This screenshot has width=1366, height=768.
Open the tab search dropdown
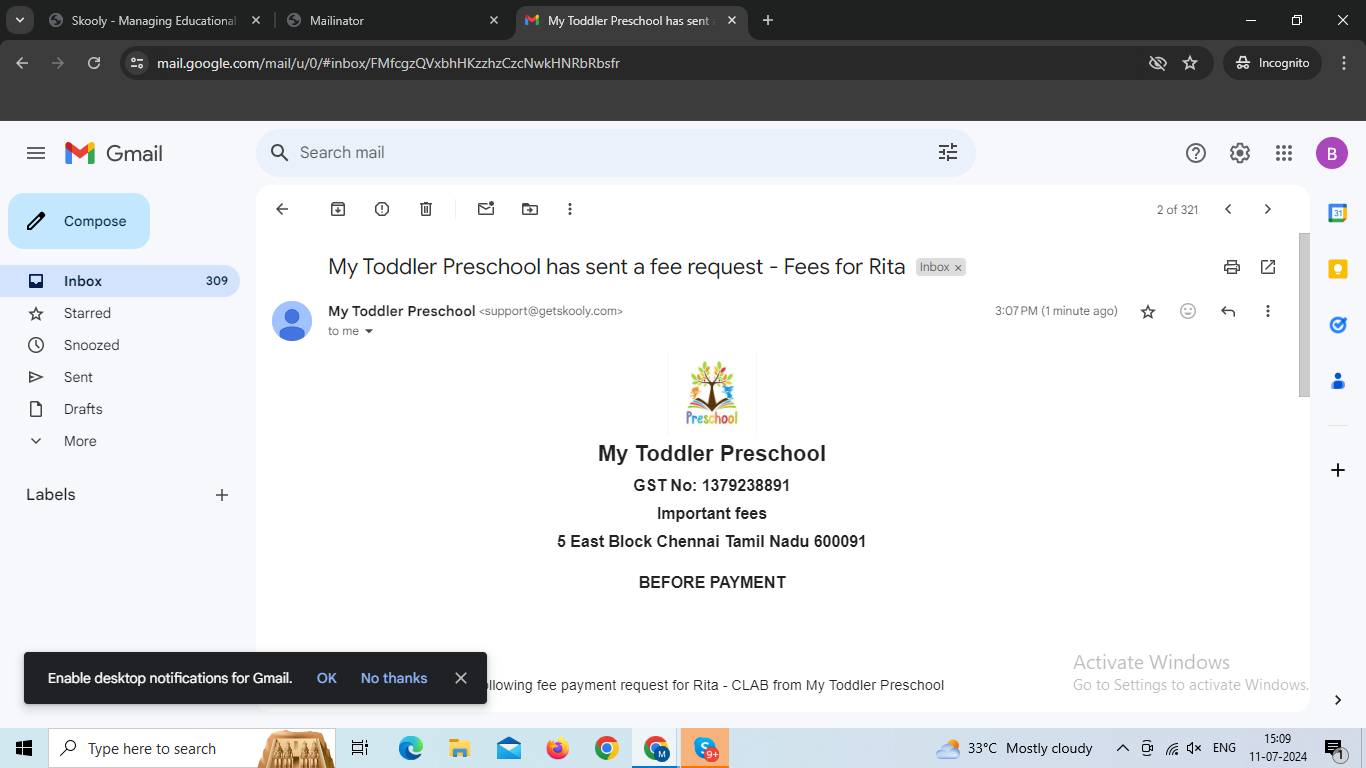[18, 20]
